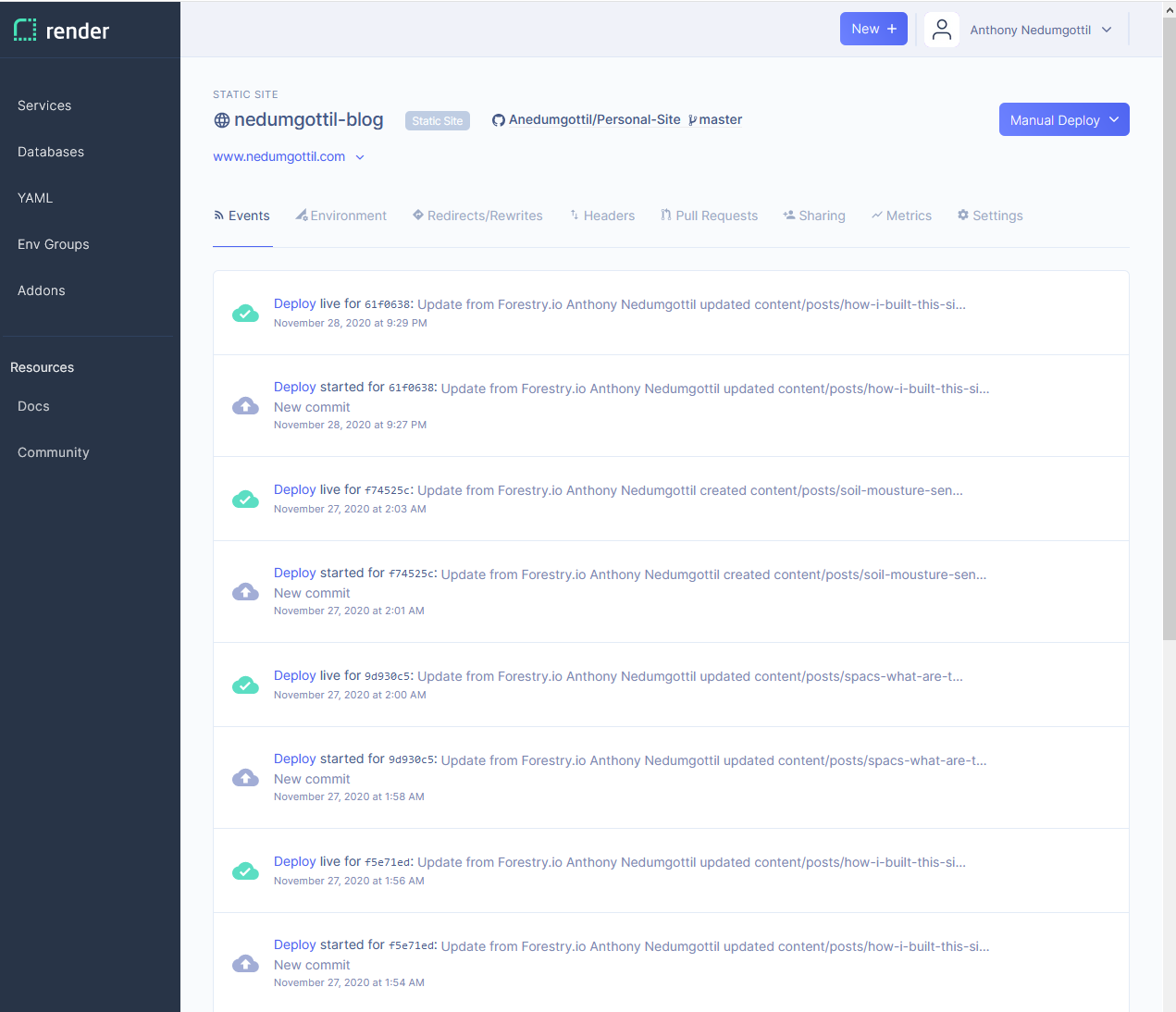Open Addons in the sidebar
The height and width of the screenshot is (1012, 1176).
coord(42,290)
